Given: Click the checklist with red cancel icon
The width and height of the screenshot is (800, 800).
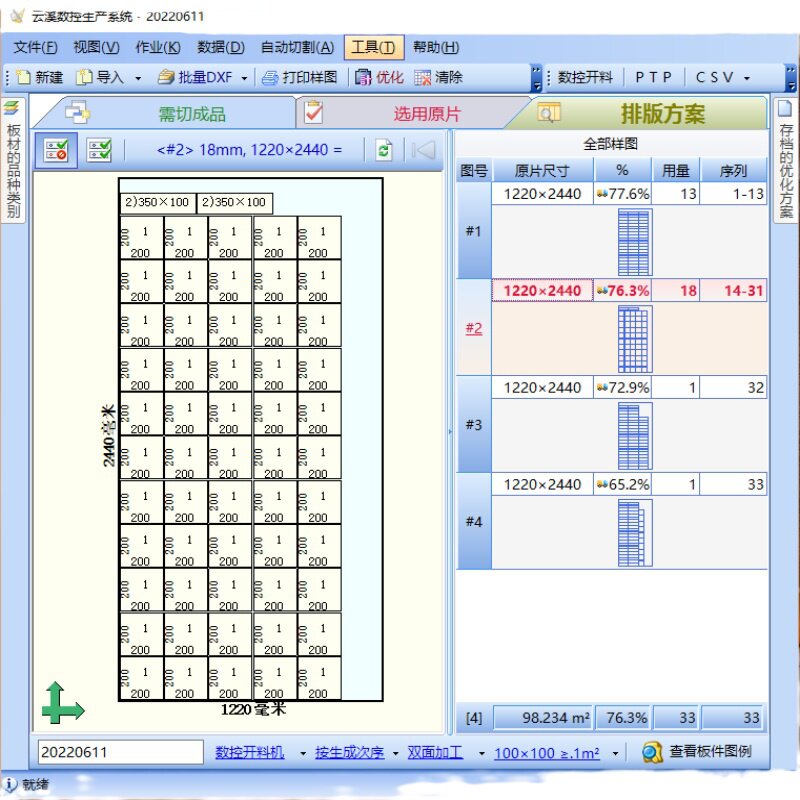Looking at the screenshot, I should tap(56, 150).
